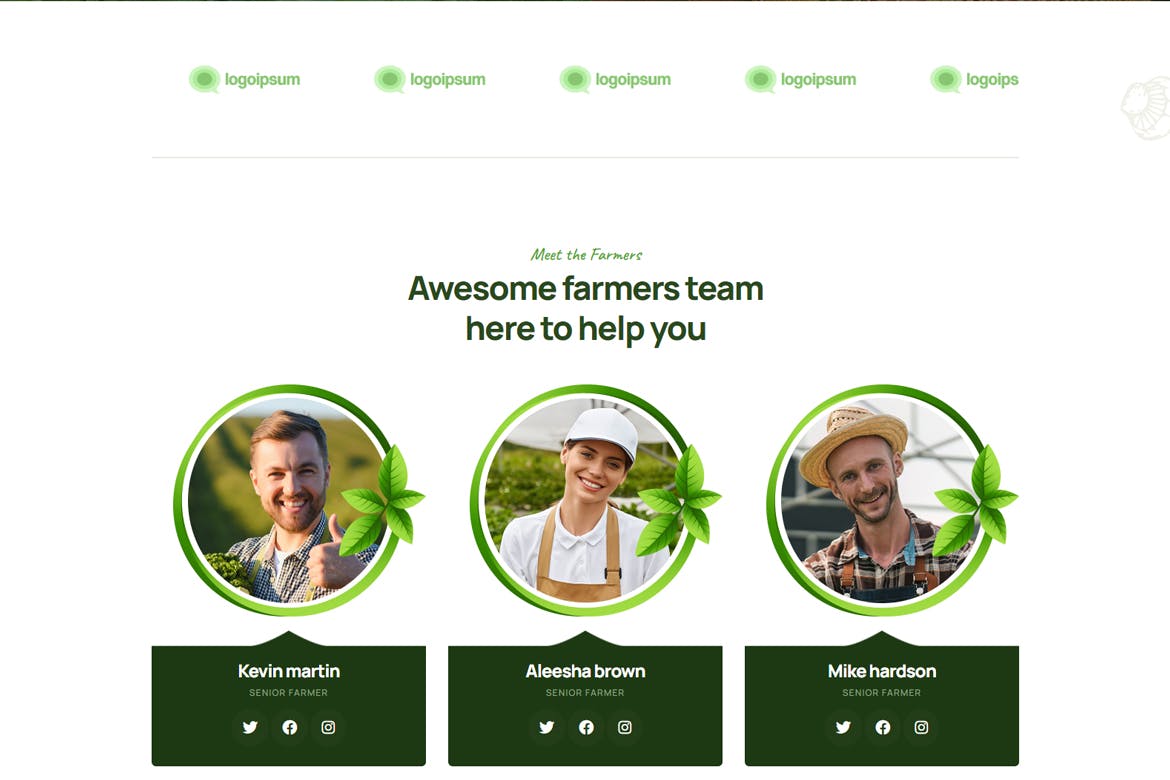Open Kevin martin's Twitter profile icon

tap(250, 727)
